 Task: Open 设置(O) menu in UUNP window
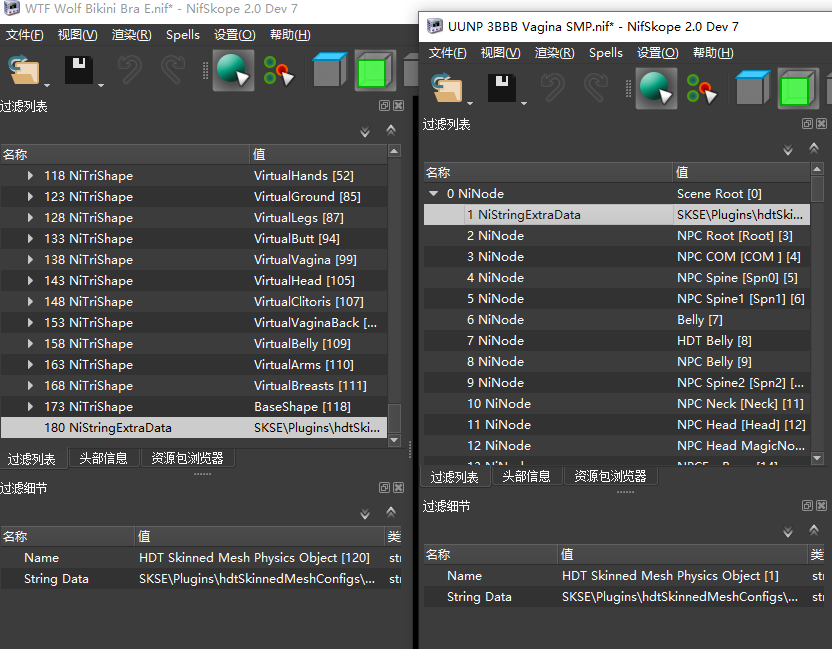pyautogui.click(x=657, y=53)
